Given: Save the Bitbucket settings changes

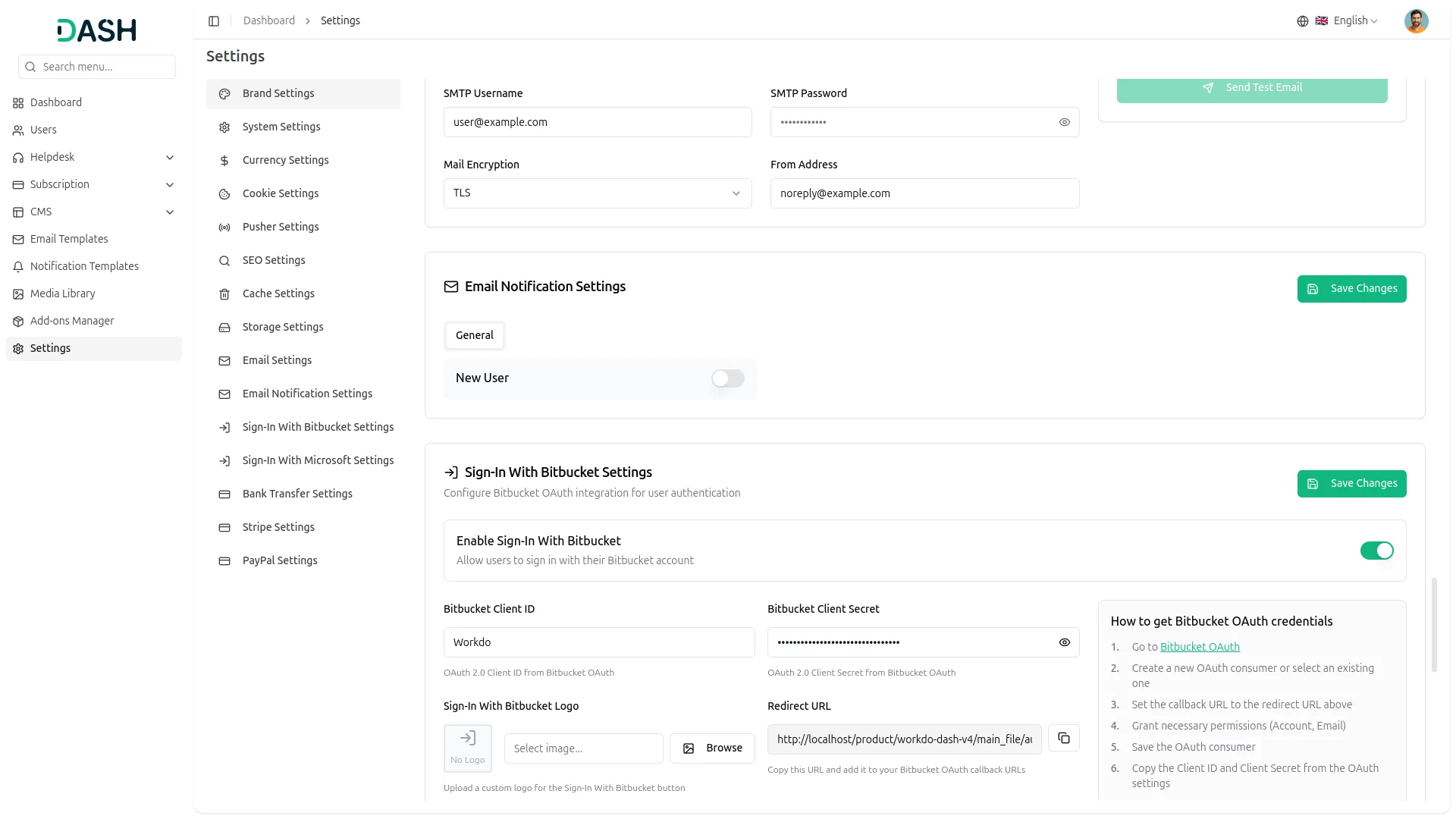Looking at the screenshot, I should pyautogui.click(x=1352, y=484).
